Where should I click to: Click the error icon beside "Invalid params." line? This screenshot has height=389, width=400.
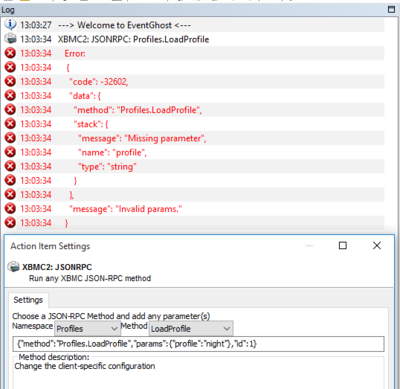[10, 209]
